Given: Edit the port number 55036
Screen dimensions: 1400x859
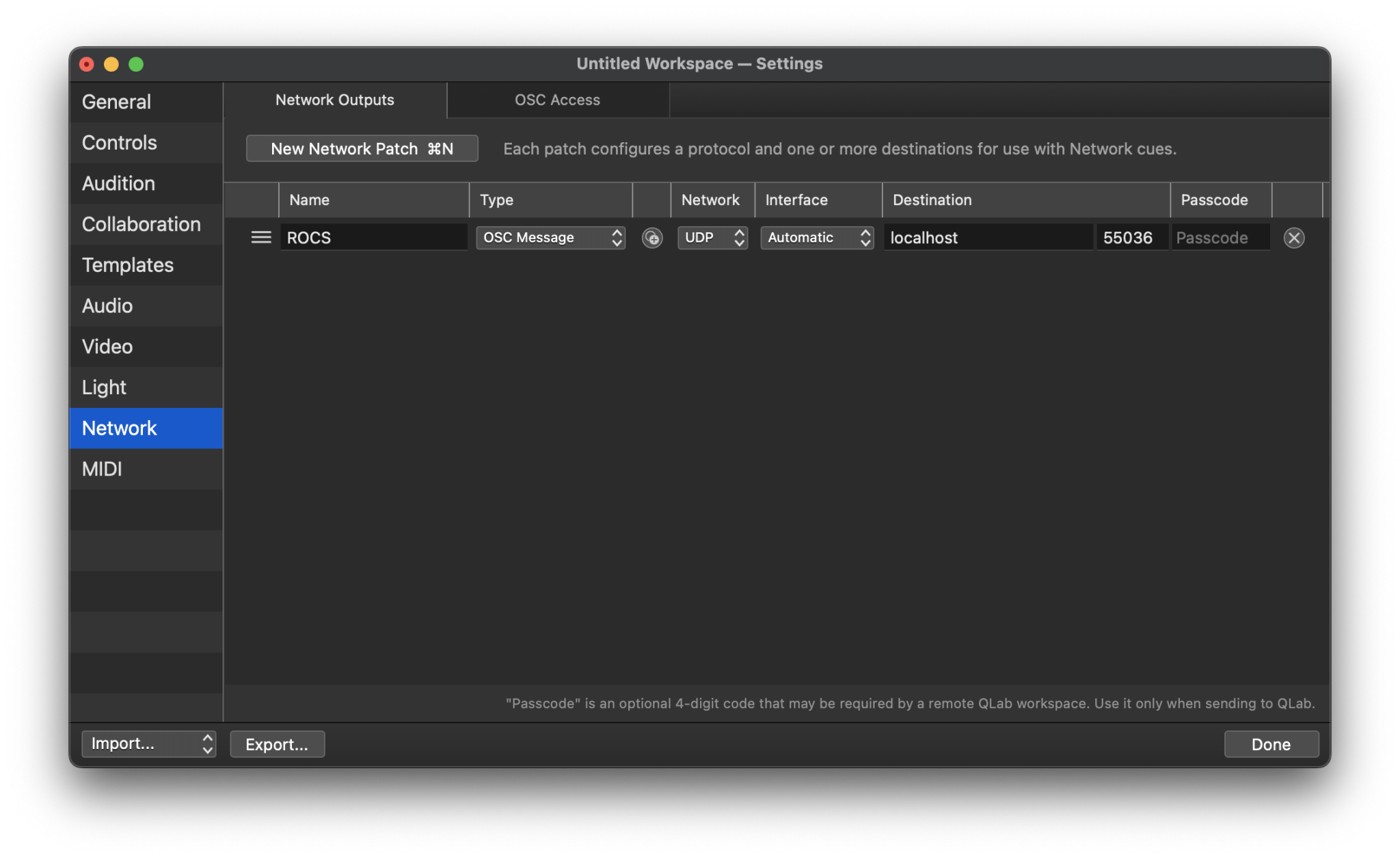Looking at the screenshot, I should tap(1131, 237).
